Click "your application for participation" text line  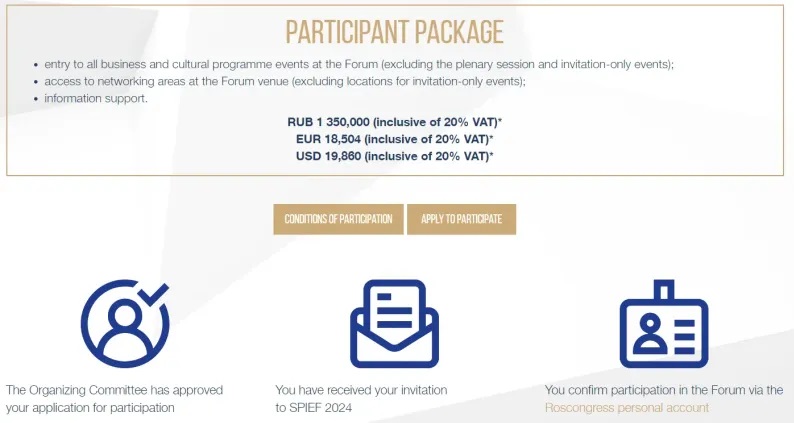coord(90,408)
